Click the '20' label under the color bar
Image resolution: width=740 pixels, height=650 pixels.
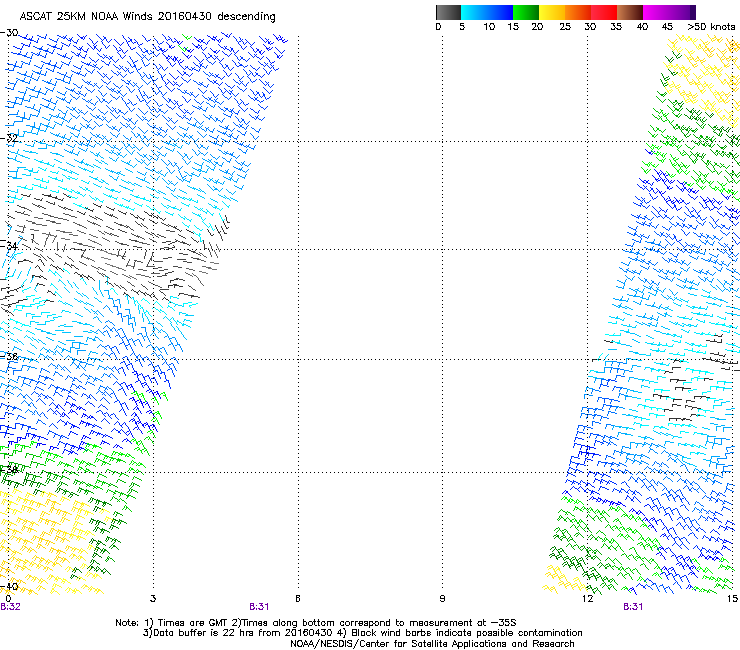(x=537, y=27)
